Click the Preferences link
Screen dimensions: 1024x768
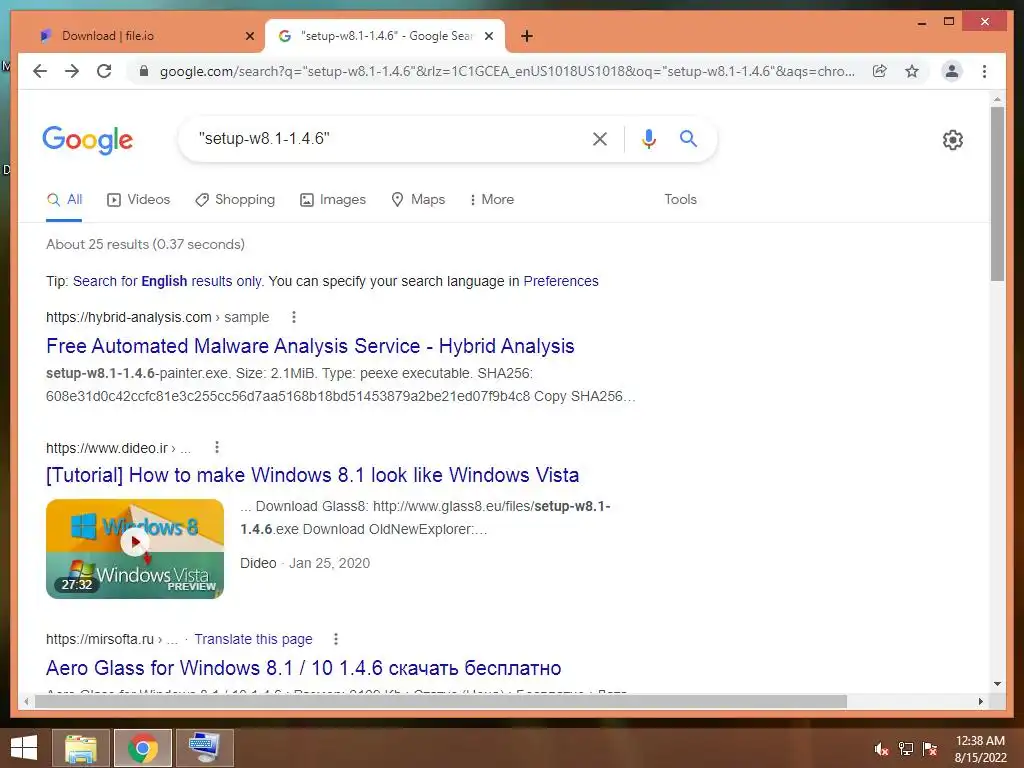pos(561,281)
